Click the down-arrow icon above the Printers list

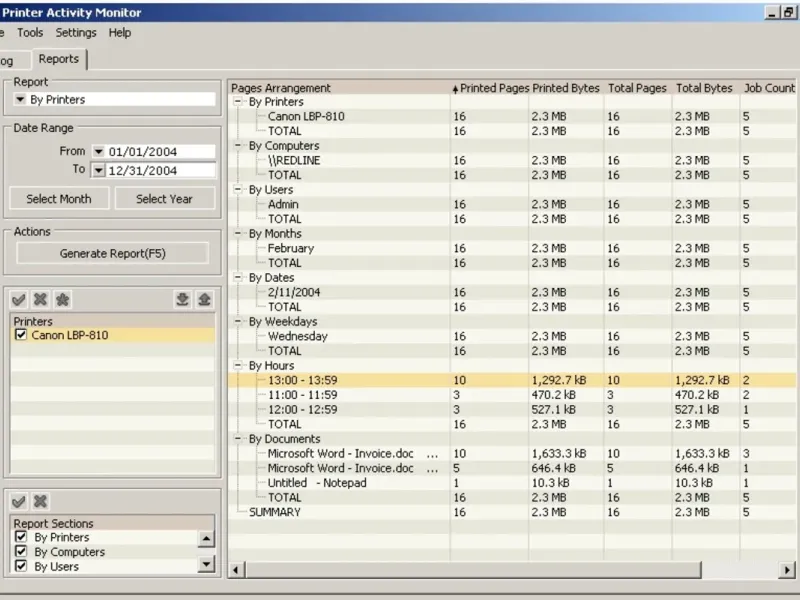182,299
